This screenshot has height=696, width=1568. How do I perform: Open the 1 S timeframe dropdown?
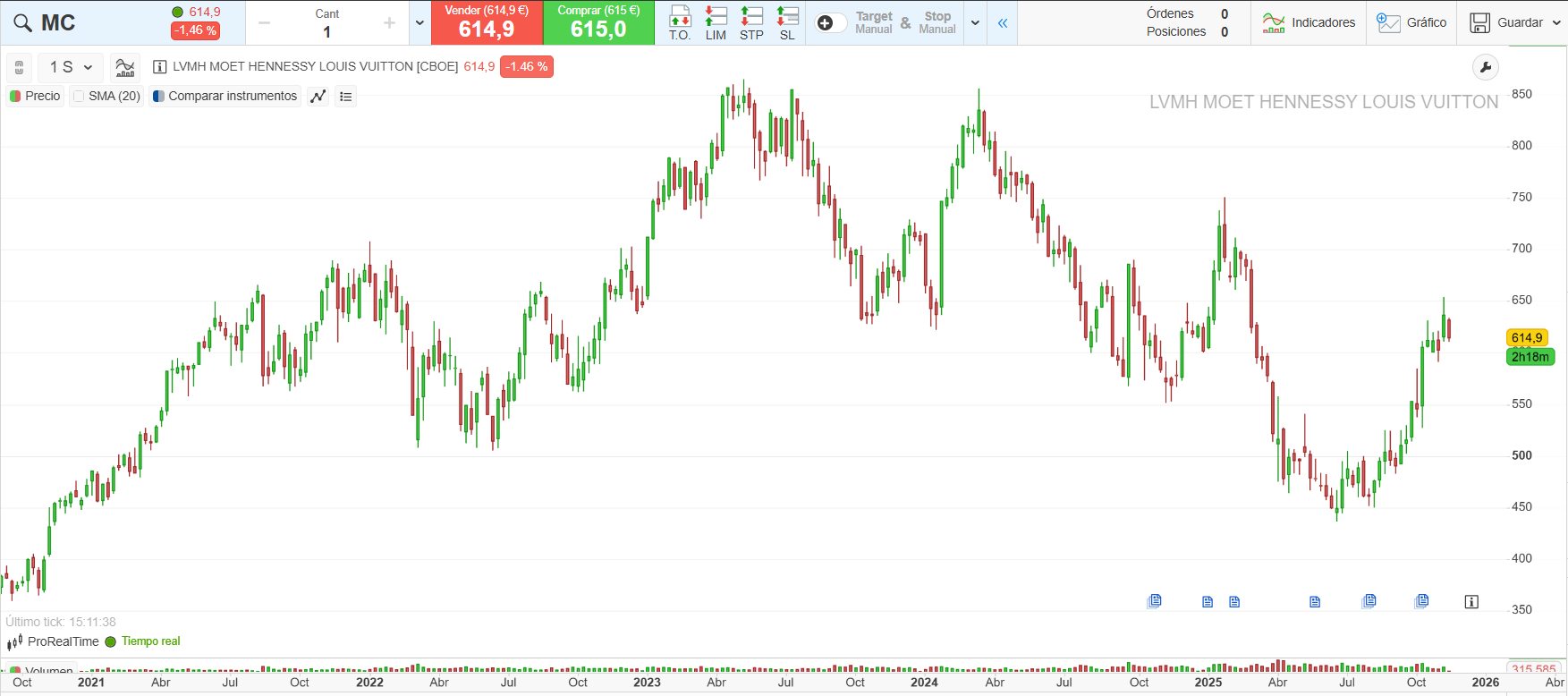coord(71,67)
